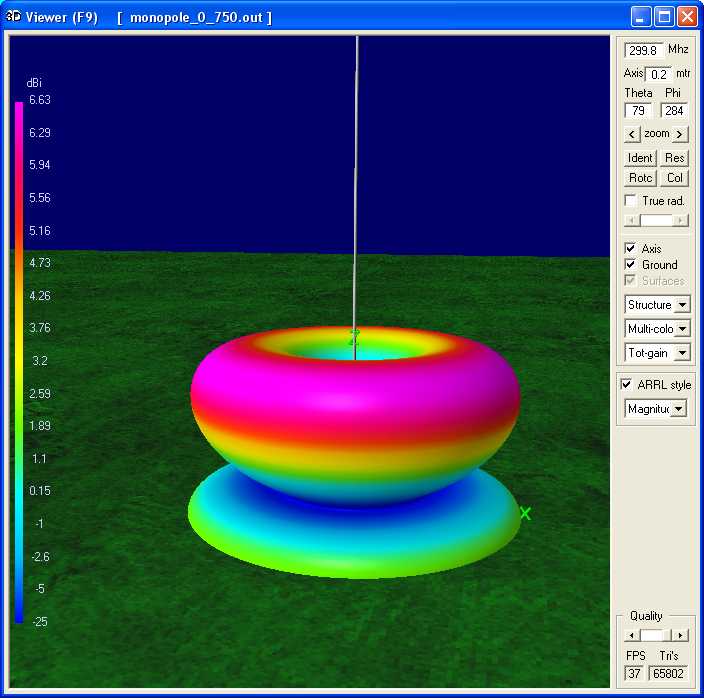This screenshot has height=698, width=704.
Task: Click the zoom in right arrow button
Action: [680, 134]
